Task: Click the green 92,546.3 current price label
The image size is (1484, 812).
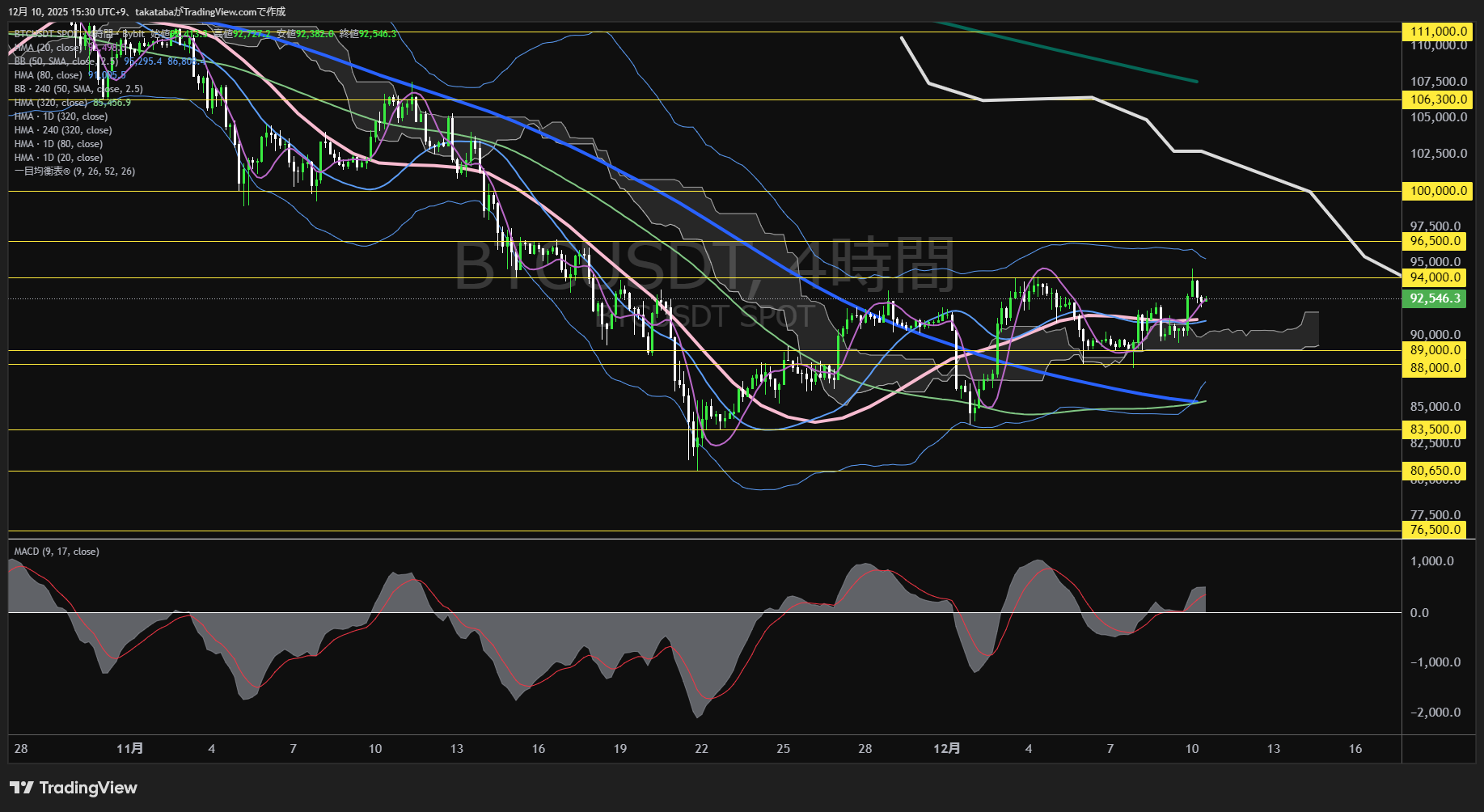Action: click(1435, 298)
